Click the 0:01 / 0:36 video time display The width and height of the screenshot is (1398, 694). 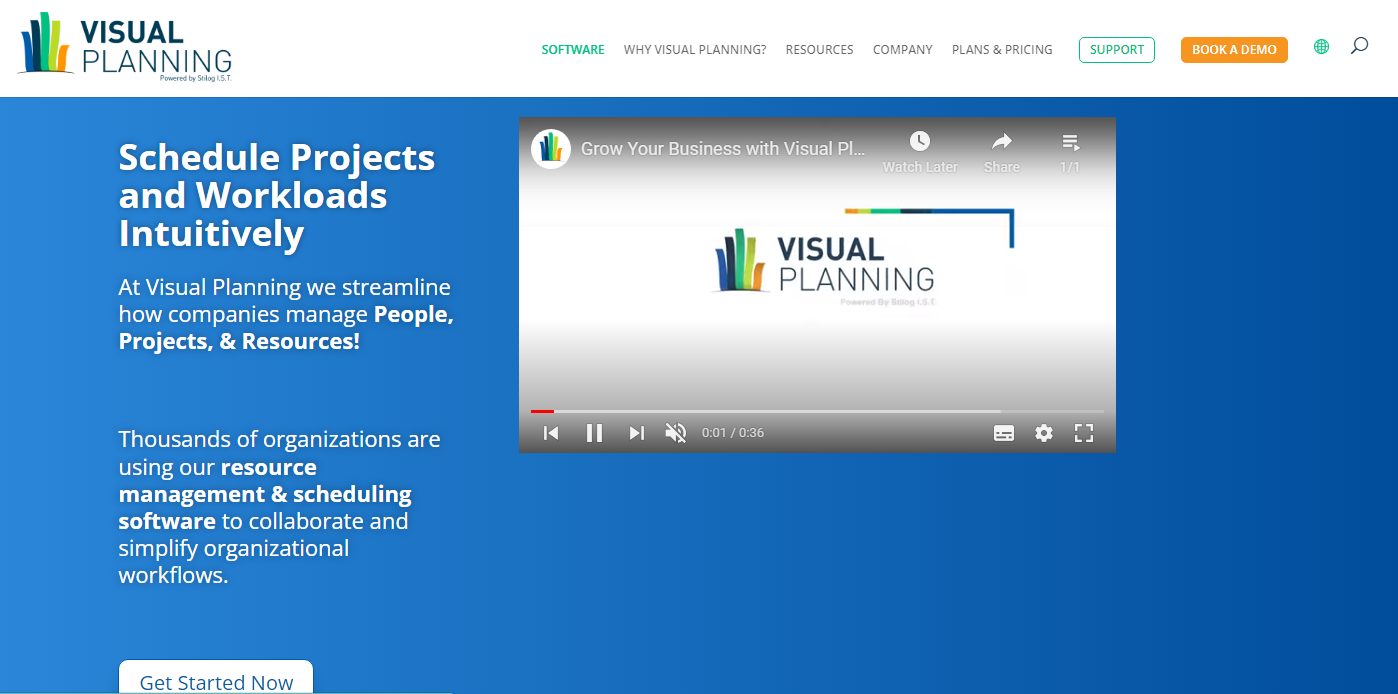click(733, 433)
